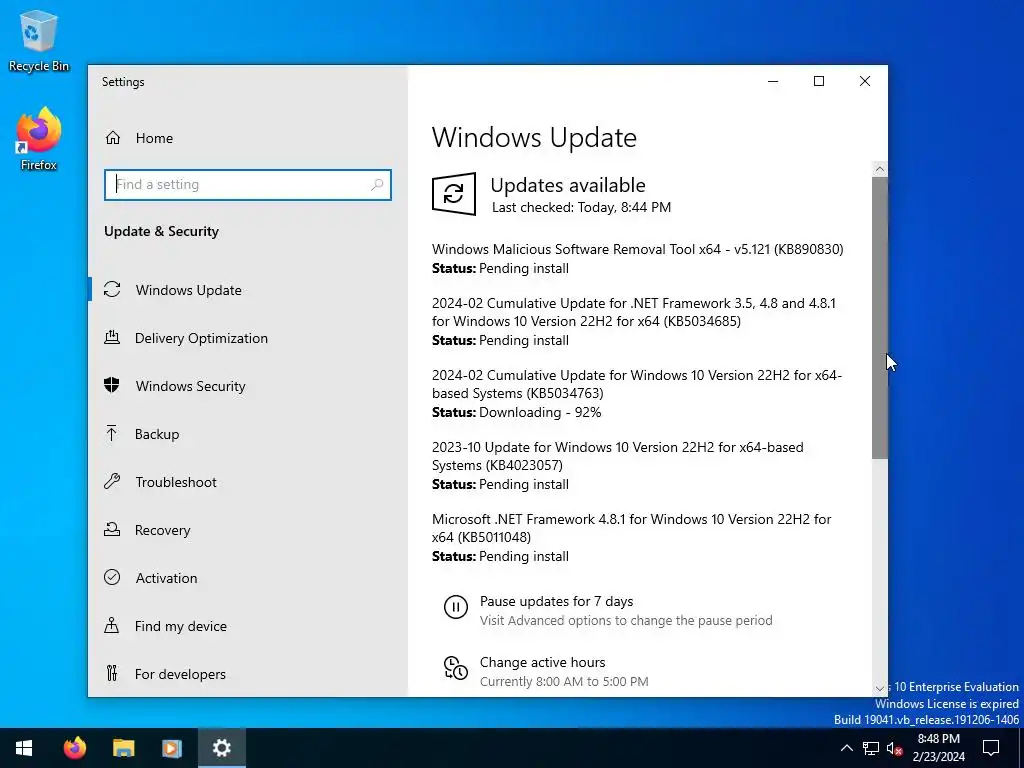Open the media player taskbar icon
Image resolution: width=1024 pixels, height=768 pixels.
tap(172, 748)
